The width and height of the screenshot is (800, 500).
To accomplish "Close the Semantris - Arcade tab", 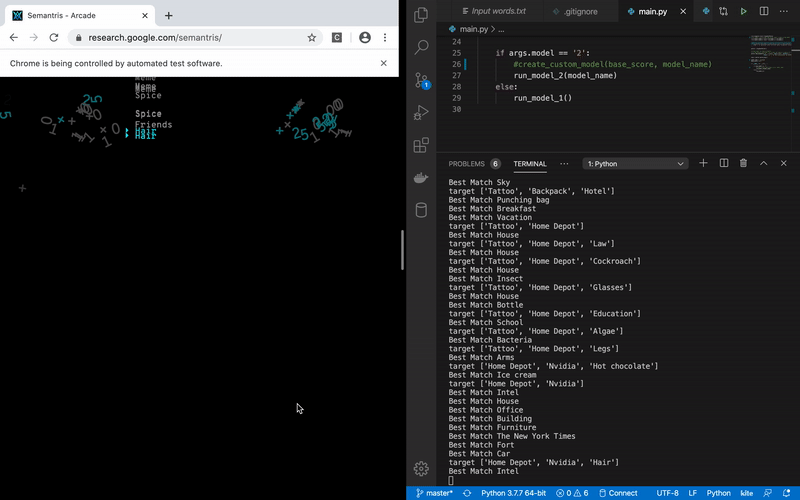I will (x=145, y=15).
